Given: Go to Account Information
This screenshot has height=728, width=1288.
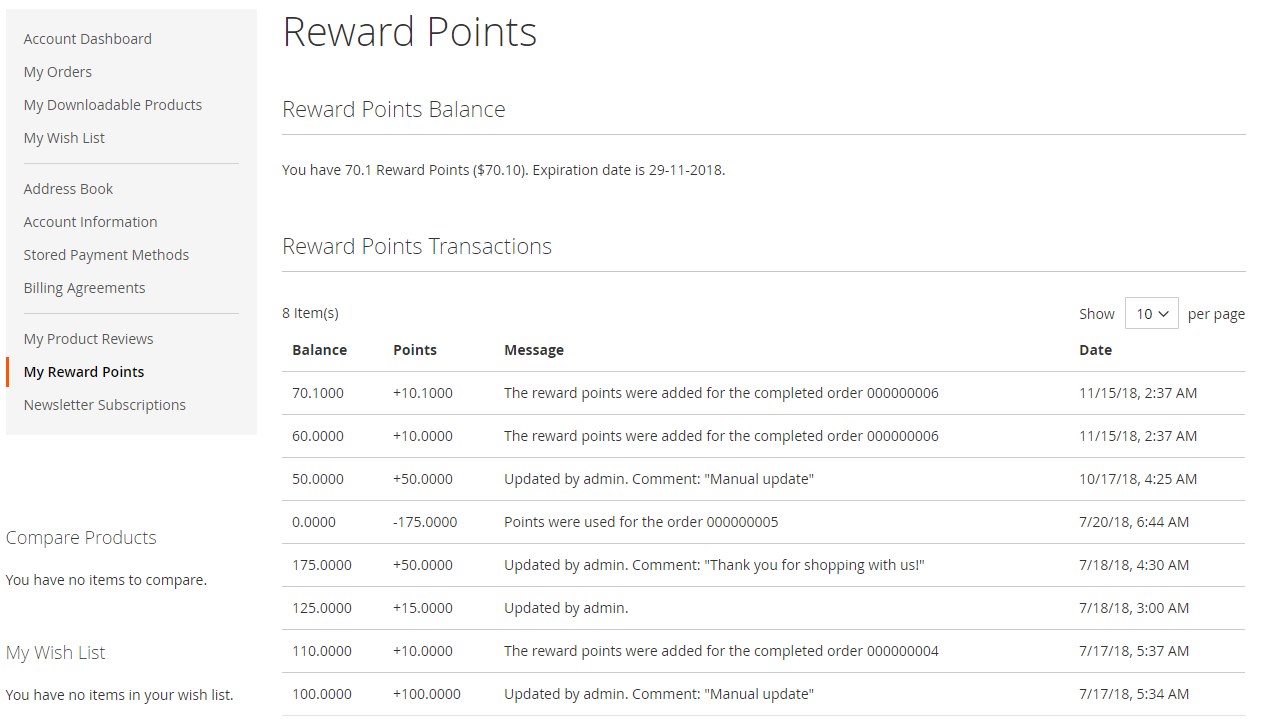Looking at the screenshot, I should click(90, 222).
